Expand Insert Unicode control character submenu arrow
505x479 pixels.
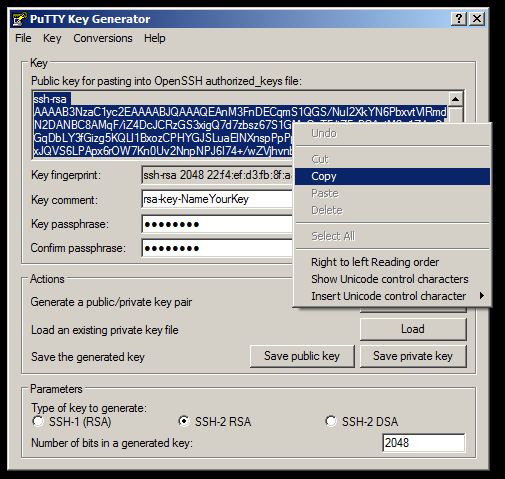coord(481,296)
